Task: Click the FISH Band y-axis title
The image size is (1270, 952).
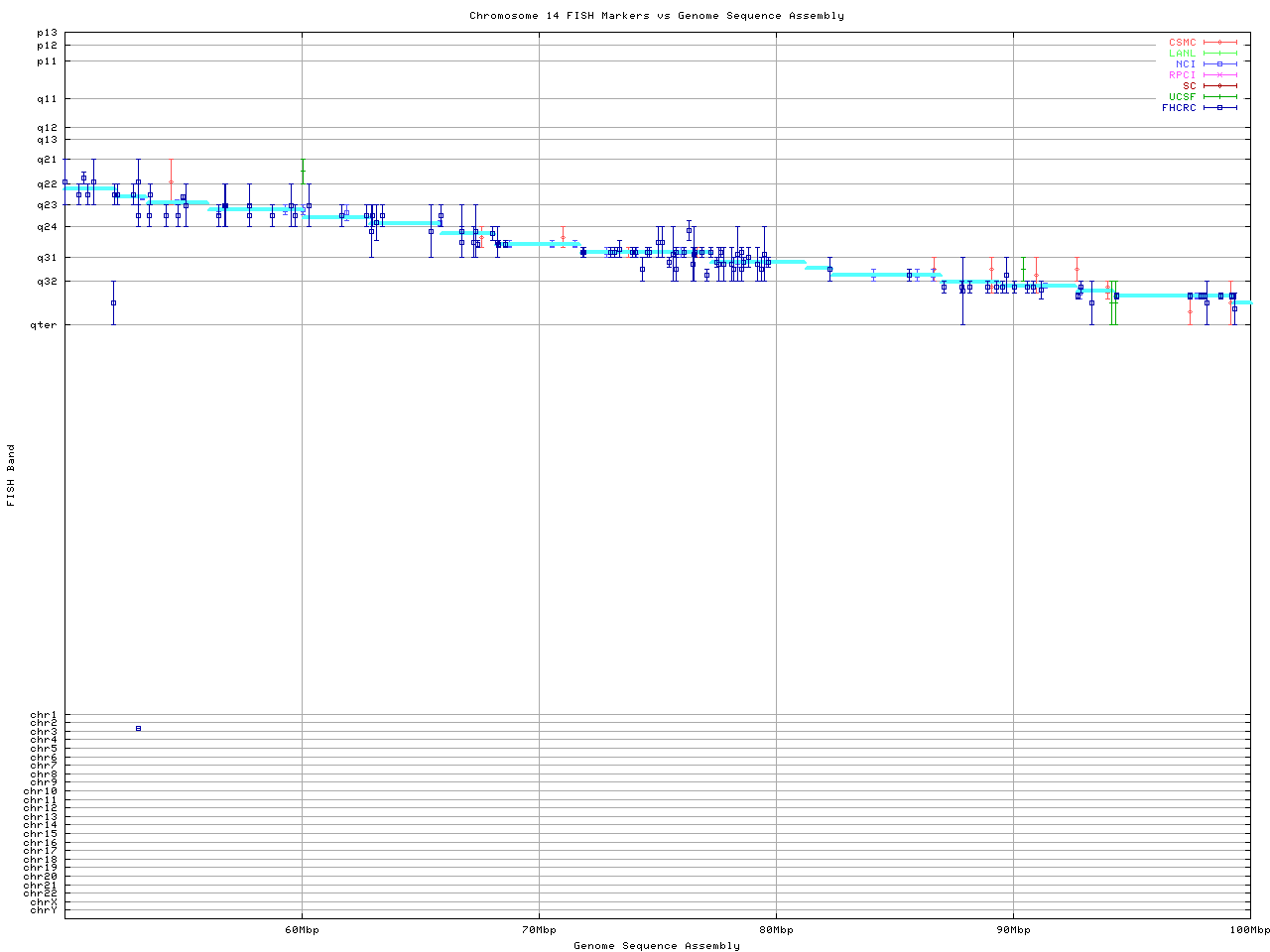Action: [12, 475]
